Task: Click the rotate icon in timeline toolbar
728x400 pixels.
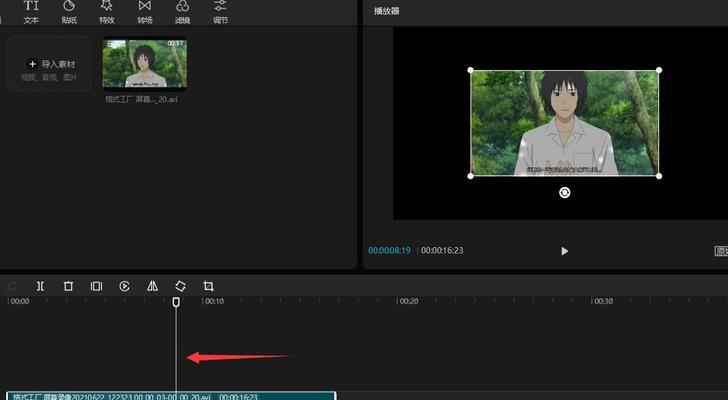Action: click(x=181, y=286)
